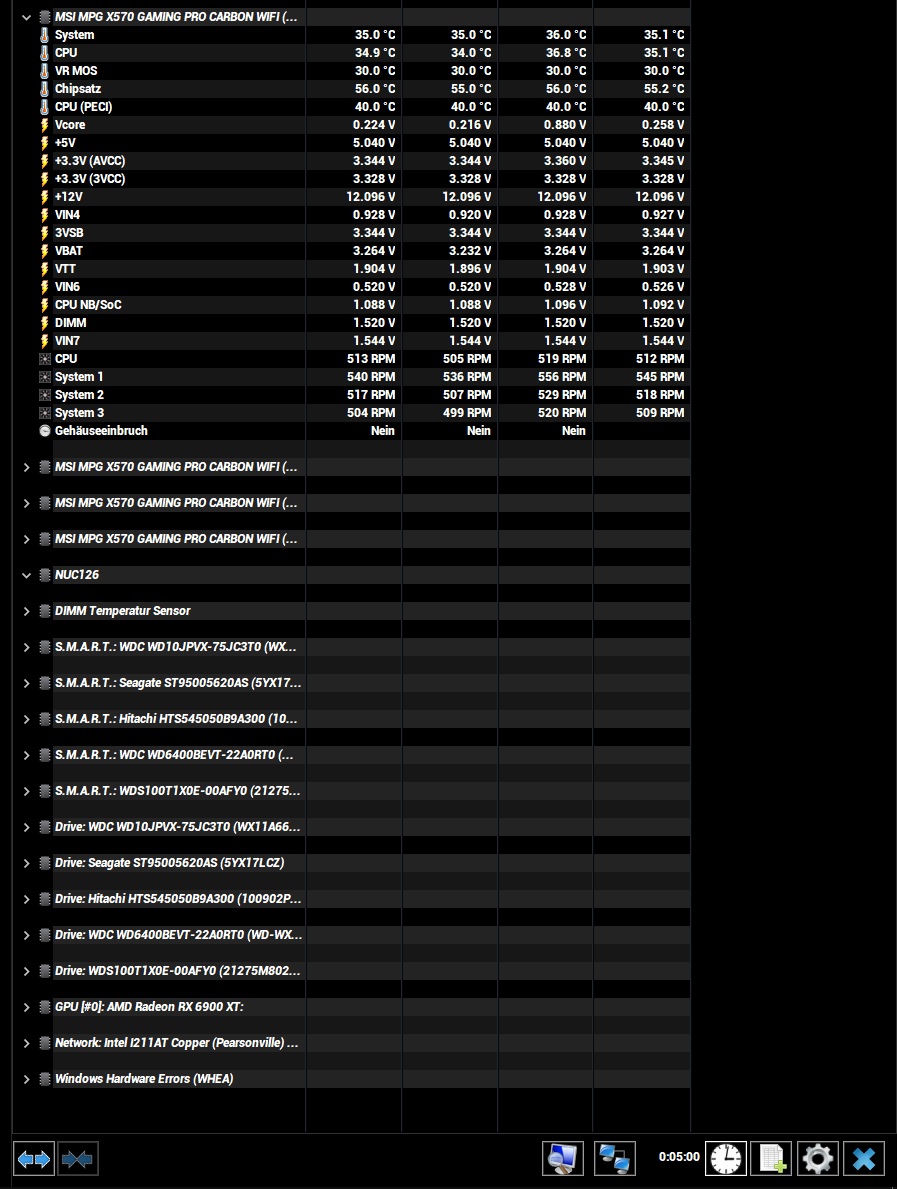Click the fan icon beside System 2
Screen dimensions: 897x1189
pyautogui.click(x=45, y=395)
